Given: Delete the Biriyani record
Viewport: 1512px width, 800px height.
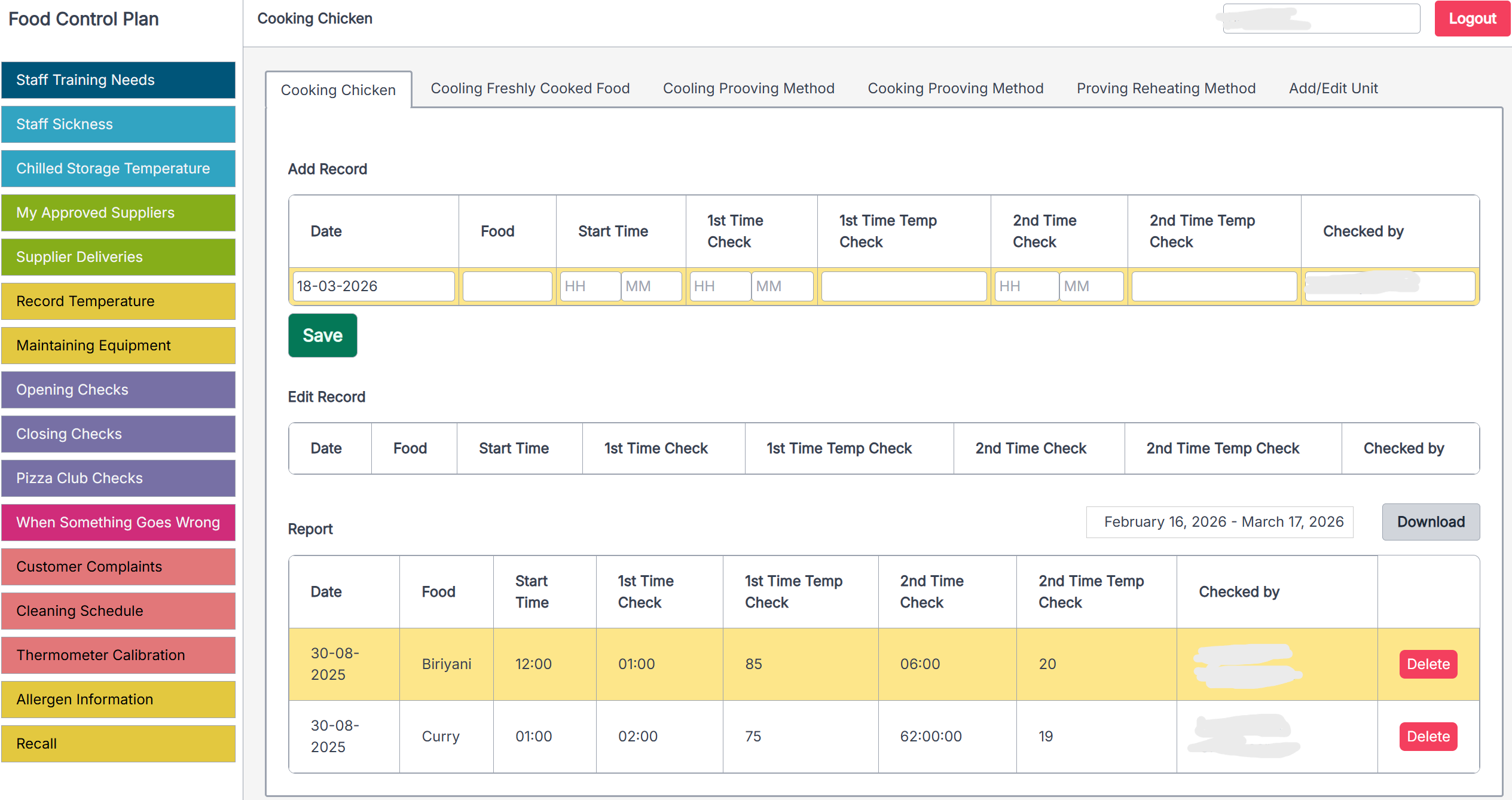Looking at the screenshot, I should (x=1428, y=664).
